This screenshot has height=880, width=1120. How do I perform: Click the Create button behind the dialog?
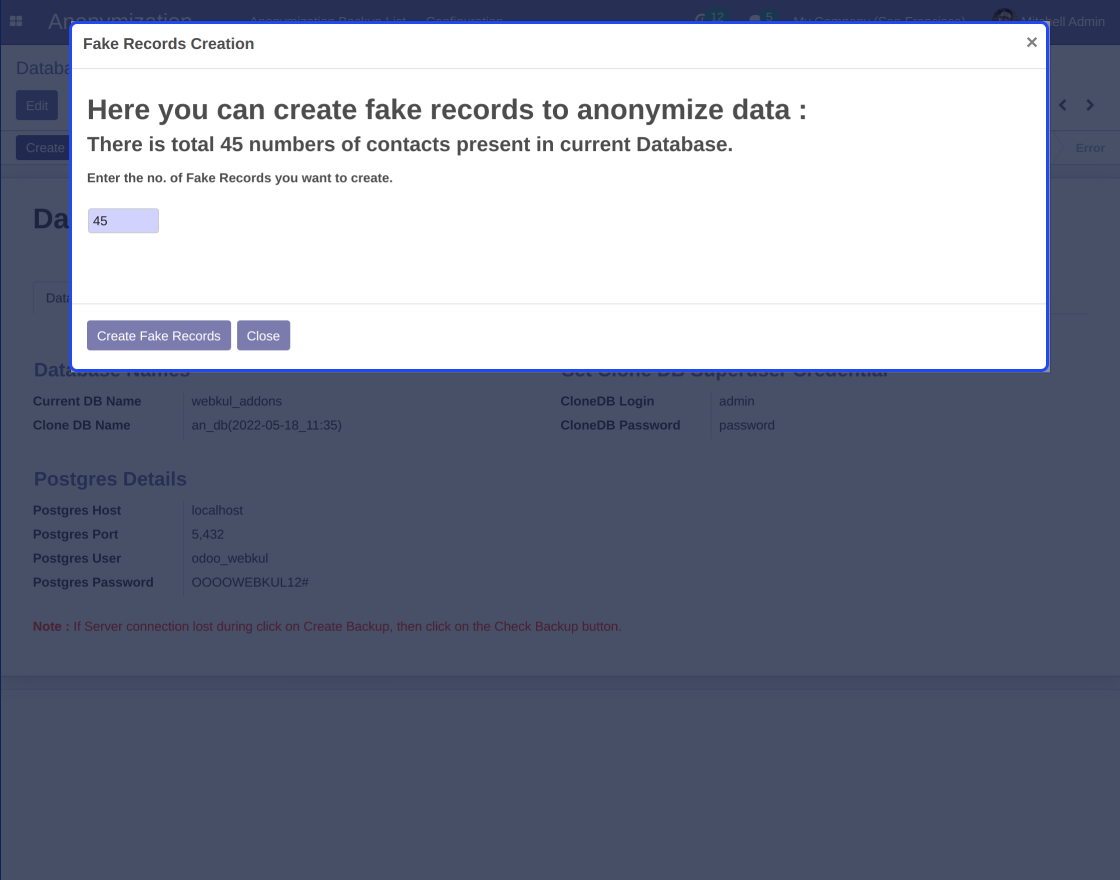click(44, 148)
